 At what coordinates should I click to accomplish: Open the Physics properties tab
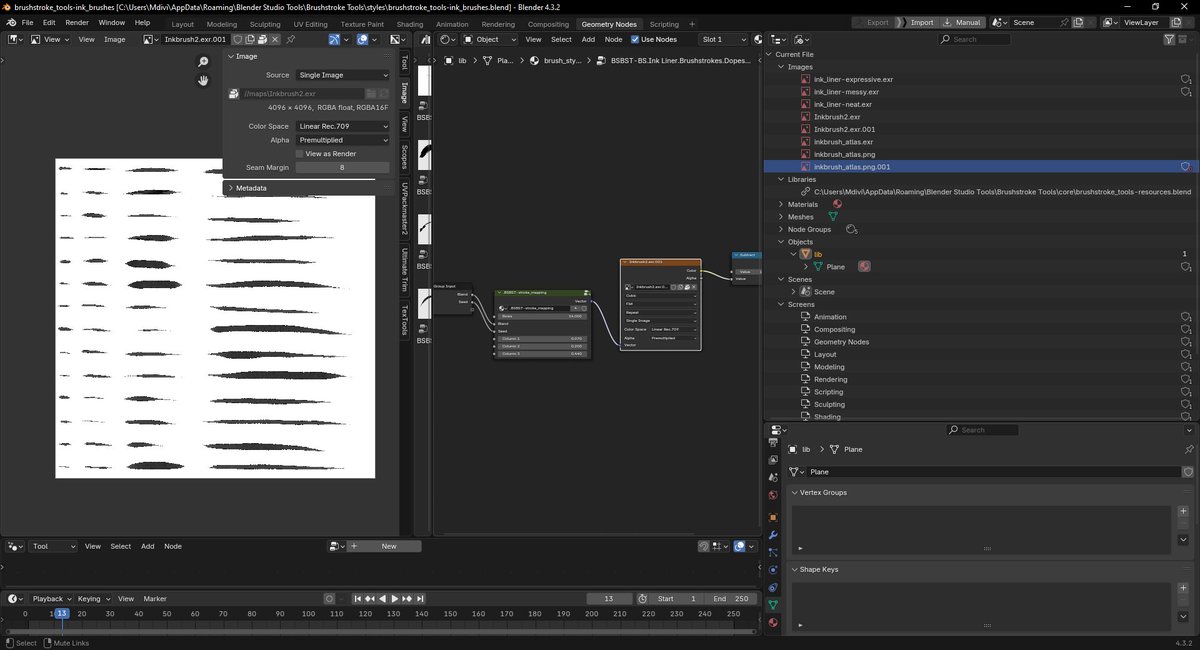pos(773,570)
